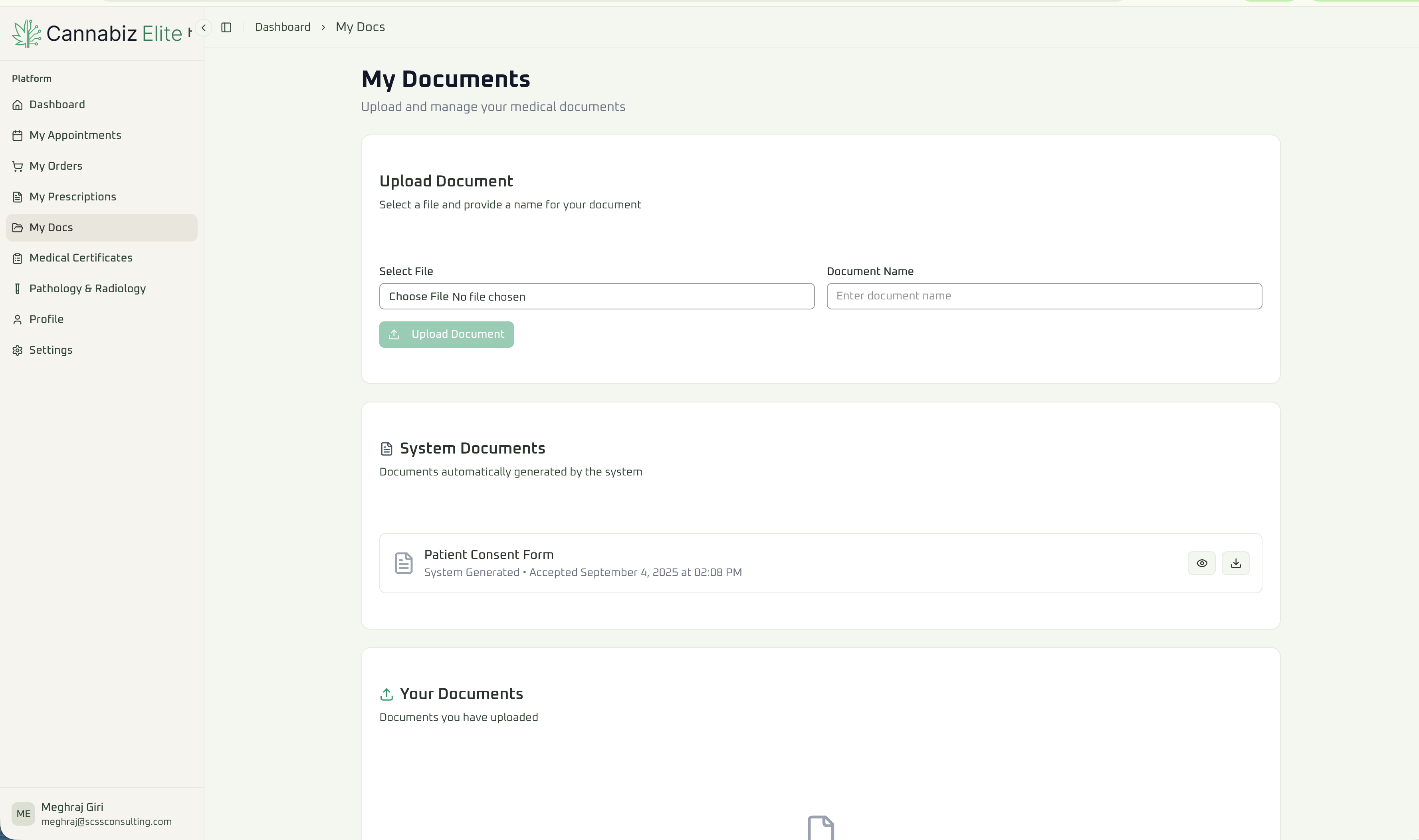Select the Pathology & Radiology icon
Screen dimensions: 1419x840
[x=18, y=288]
